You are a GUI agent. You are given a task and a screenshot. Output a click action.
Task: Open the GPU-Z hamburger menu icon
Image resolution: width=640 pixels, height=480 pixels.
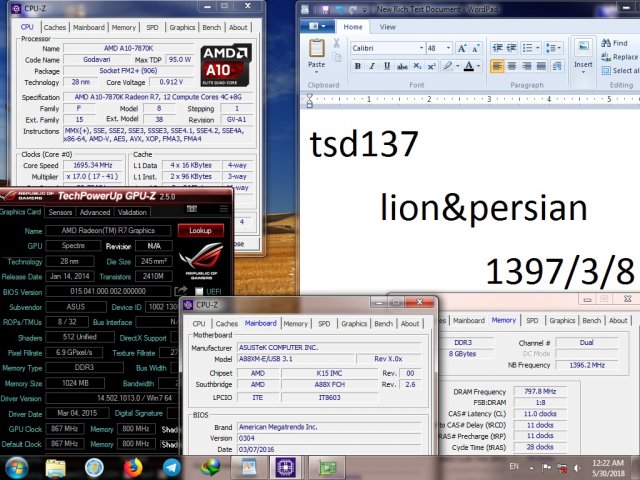pos(224,209)
